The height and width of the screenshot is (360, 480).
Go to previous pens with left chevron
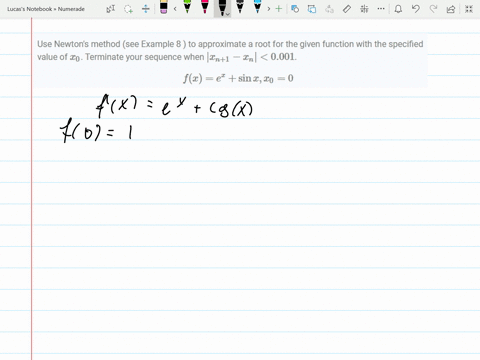point(175,9)
